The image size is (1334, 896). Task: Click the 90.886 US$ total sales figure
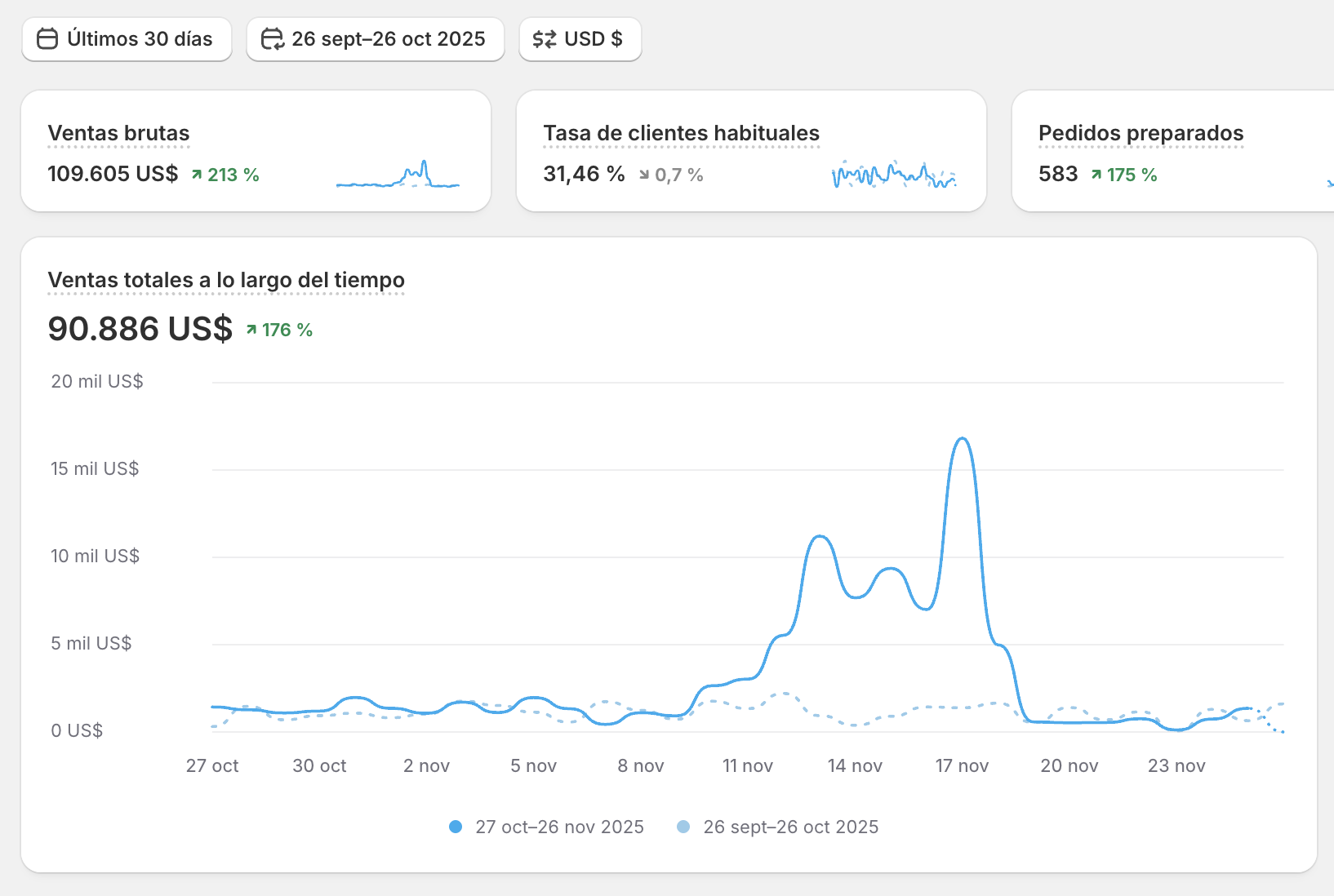(140, 329)
